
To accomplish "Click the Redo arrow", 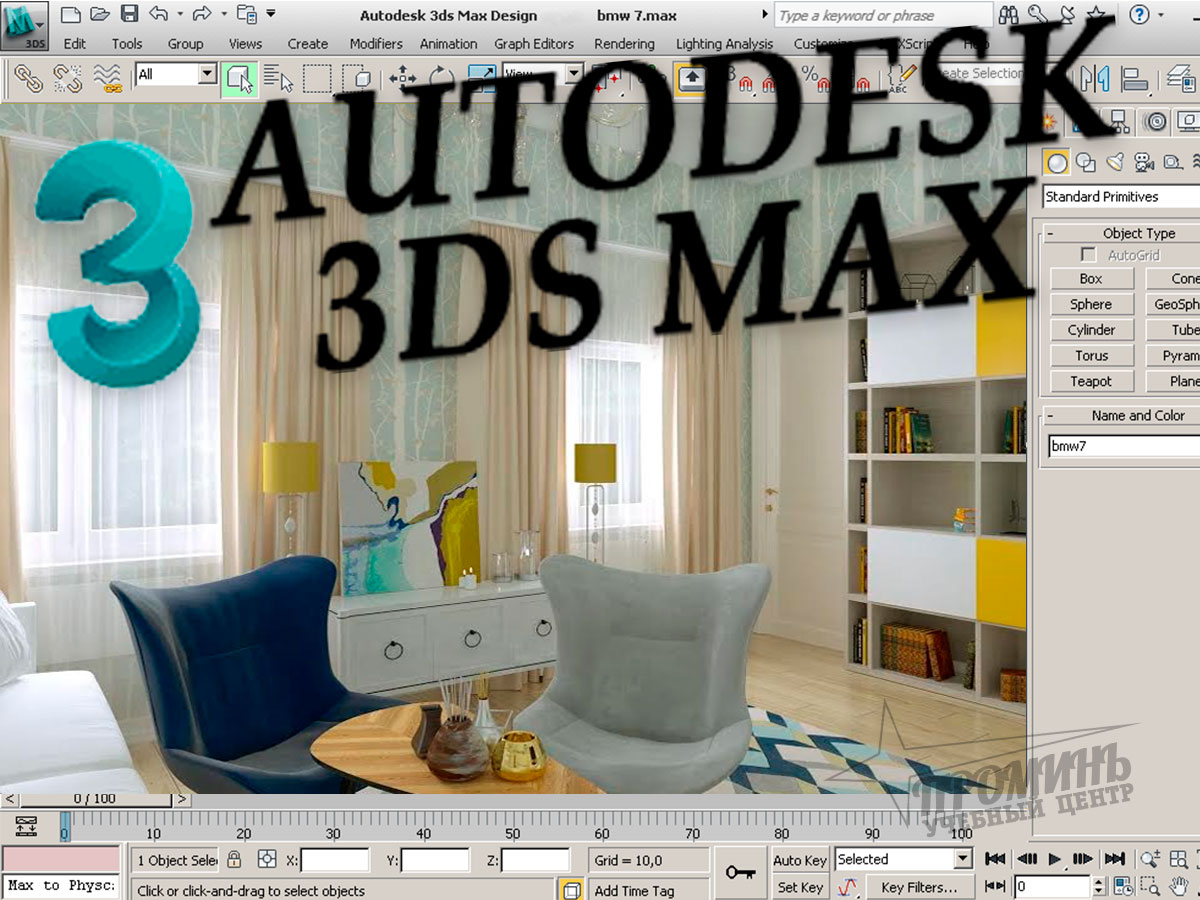I will click(202, 15).
